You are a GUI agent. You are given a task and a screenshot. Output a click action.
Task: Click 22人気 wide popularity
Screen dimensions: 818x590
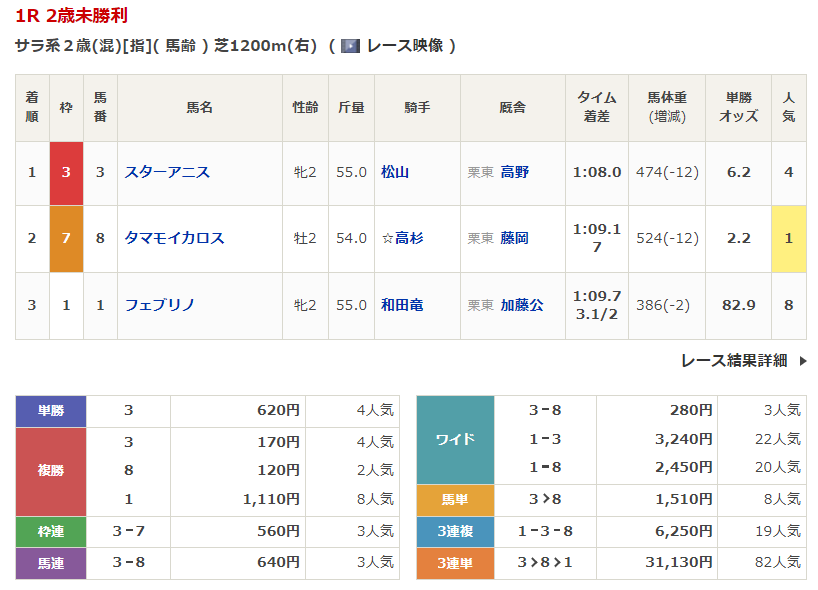click(778, 439)
